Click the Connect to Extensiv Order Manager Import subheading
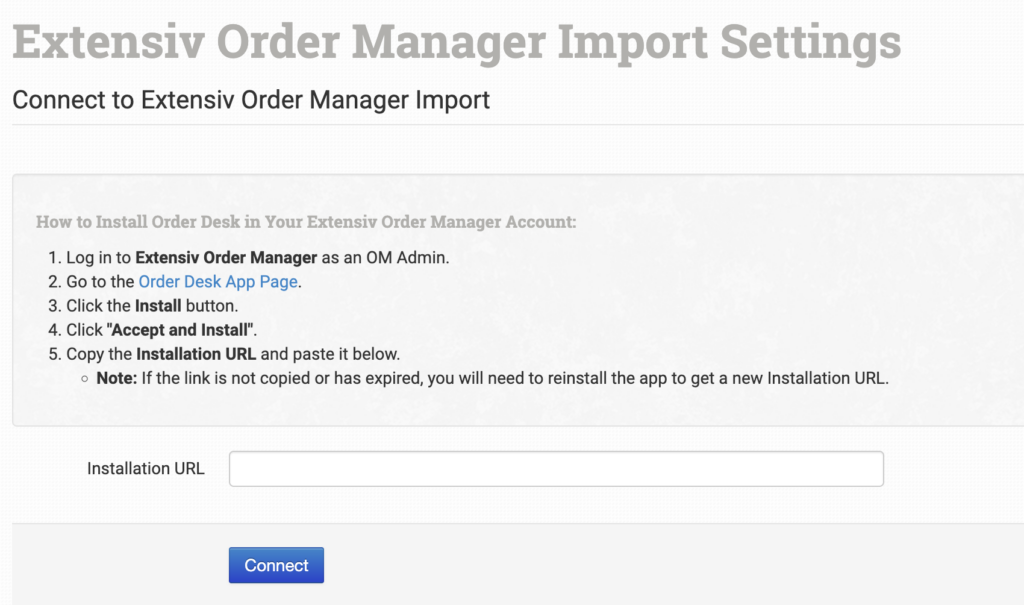Image resolution: width=1024 pixels, height=605 pixels. tap(251, 100)
